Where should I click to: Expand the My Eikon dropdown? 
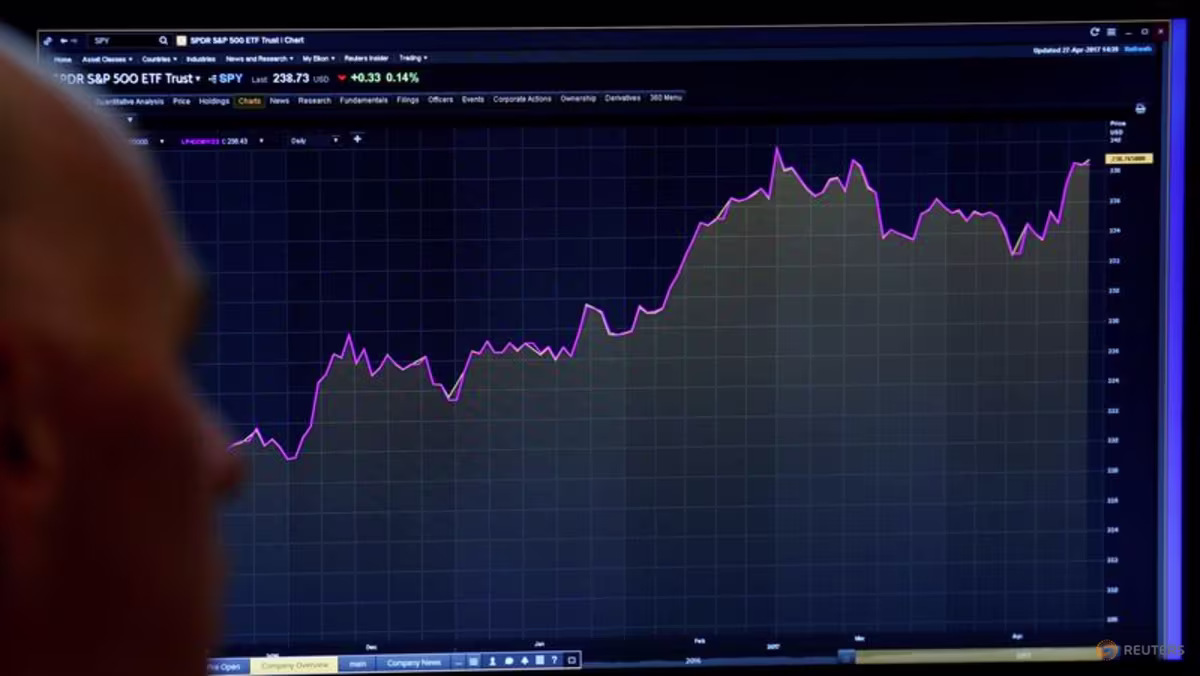tap(320, 59)
